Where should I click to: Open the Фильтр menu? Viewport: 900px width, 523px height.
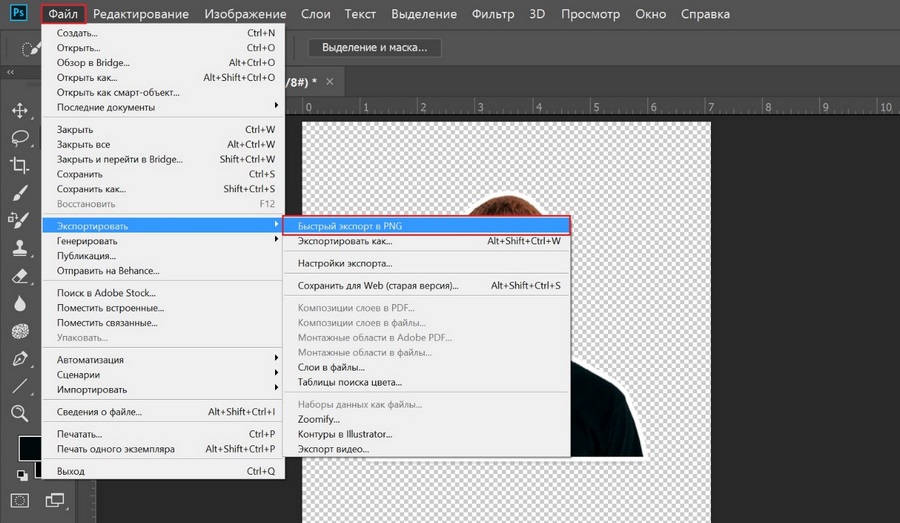tap(494, 15)
